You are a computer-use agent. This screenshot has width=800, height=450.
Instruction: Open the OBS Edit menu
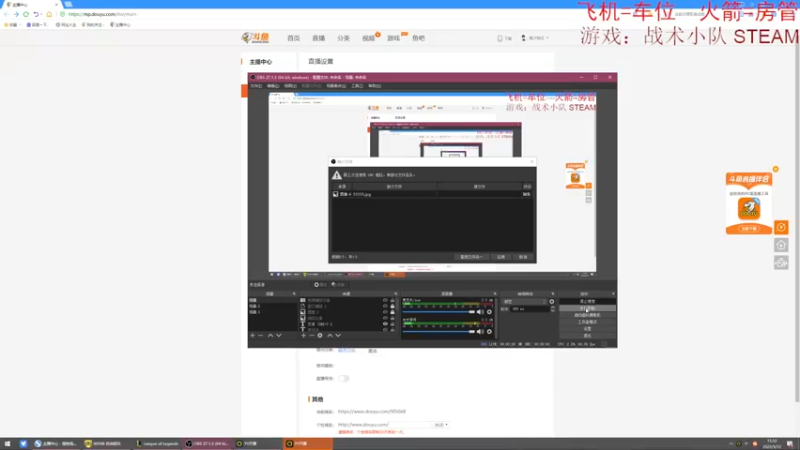(273, 86)
